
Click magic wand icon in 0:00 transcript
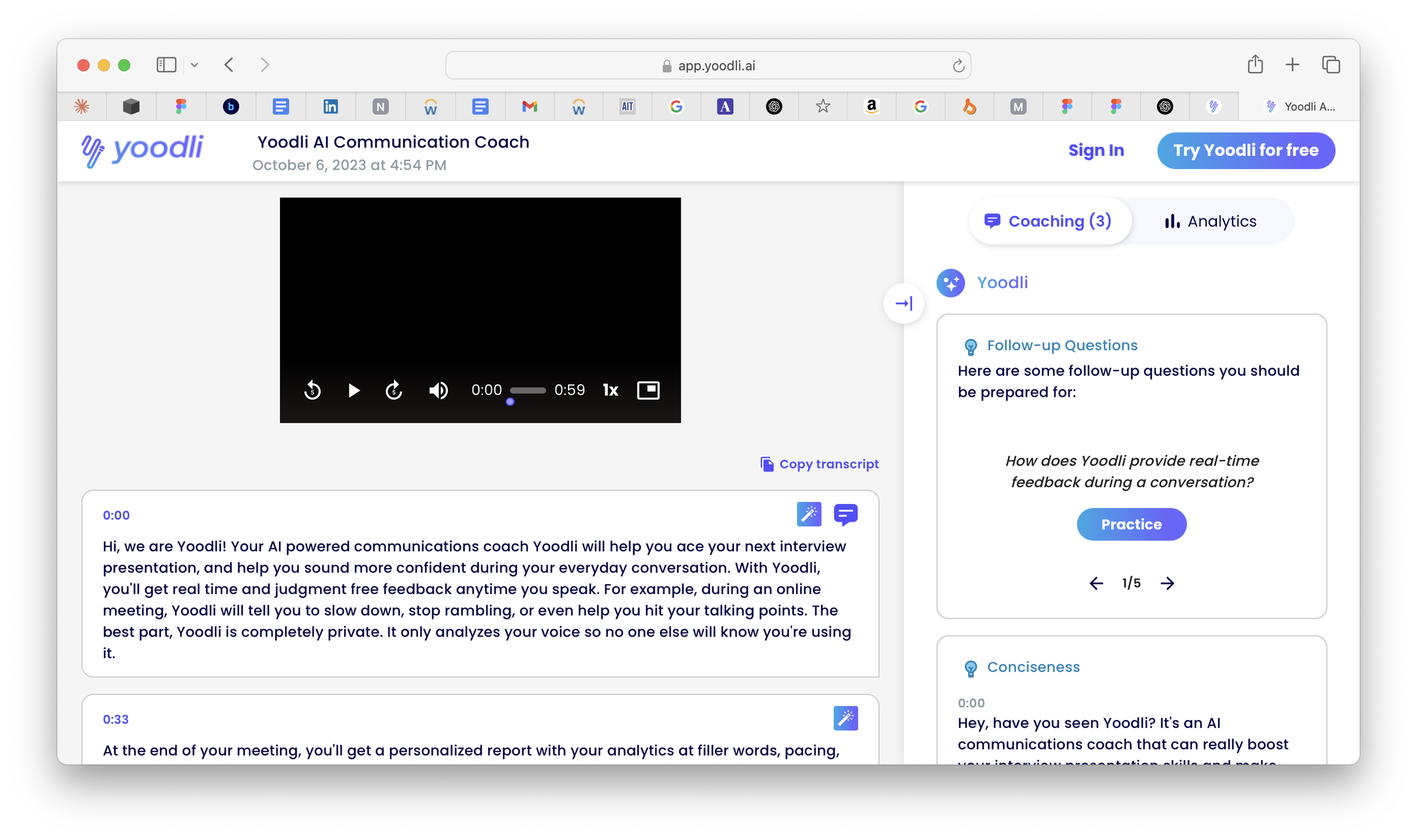point(809,515)
